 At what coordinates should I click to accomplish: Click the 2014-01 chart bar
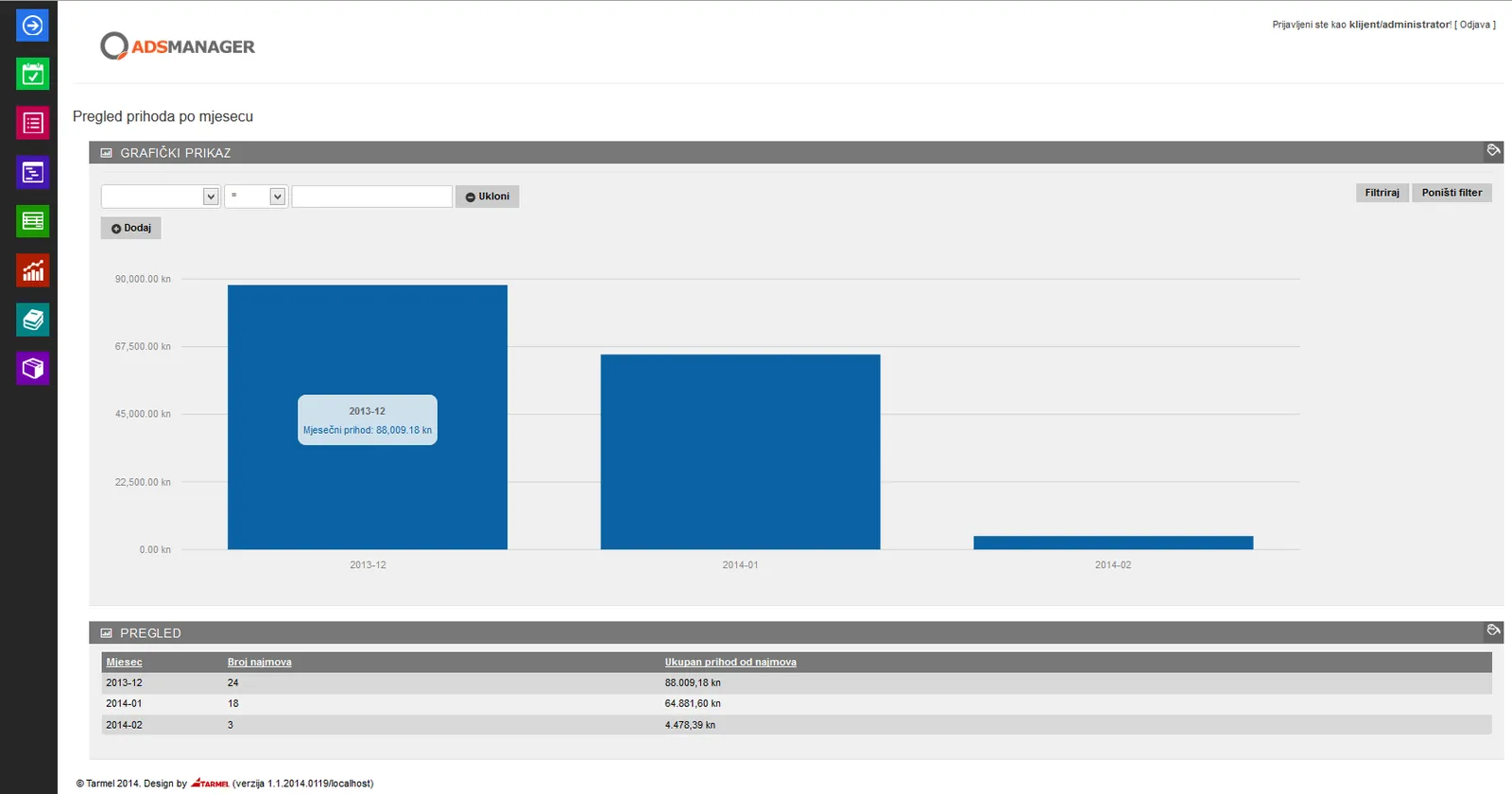coord(740,452)
